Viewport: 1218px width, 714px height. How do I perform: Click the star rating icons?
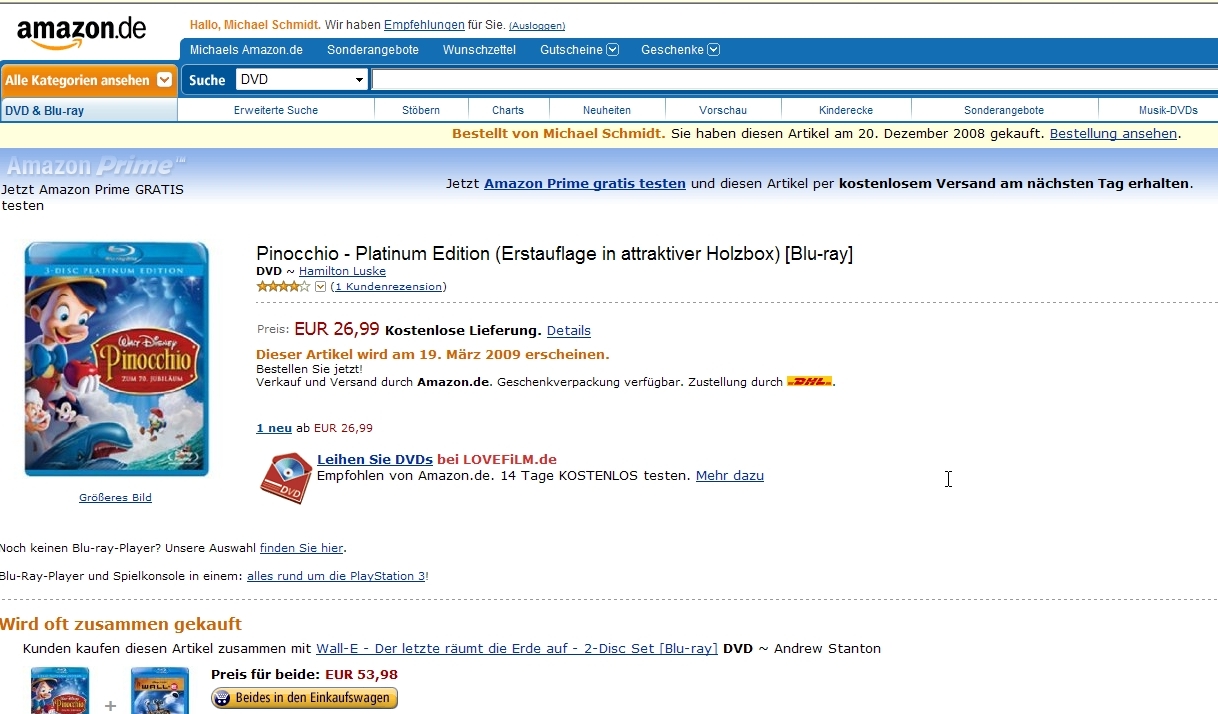point(283,287)
